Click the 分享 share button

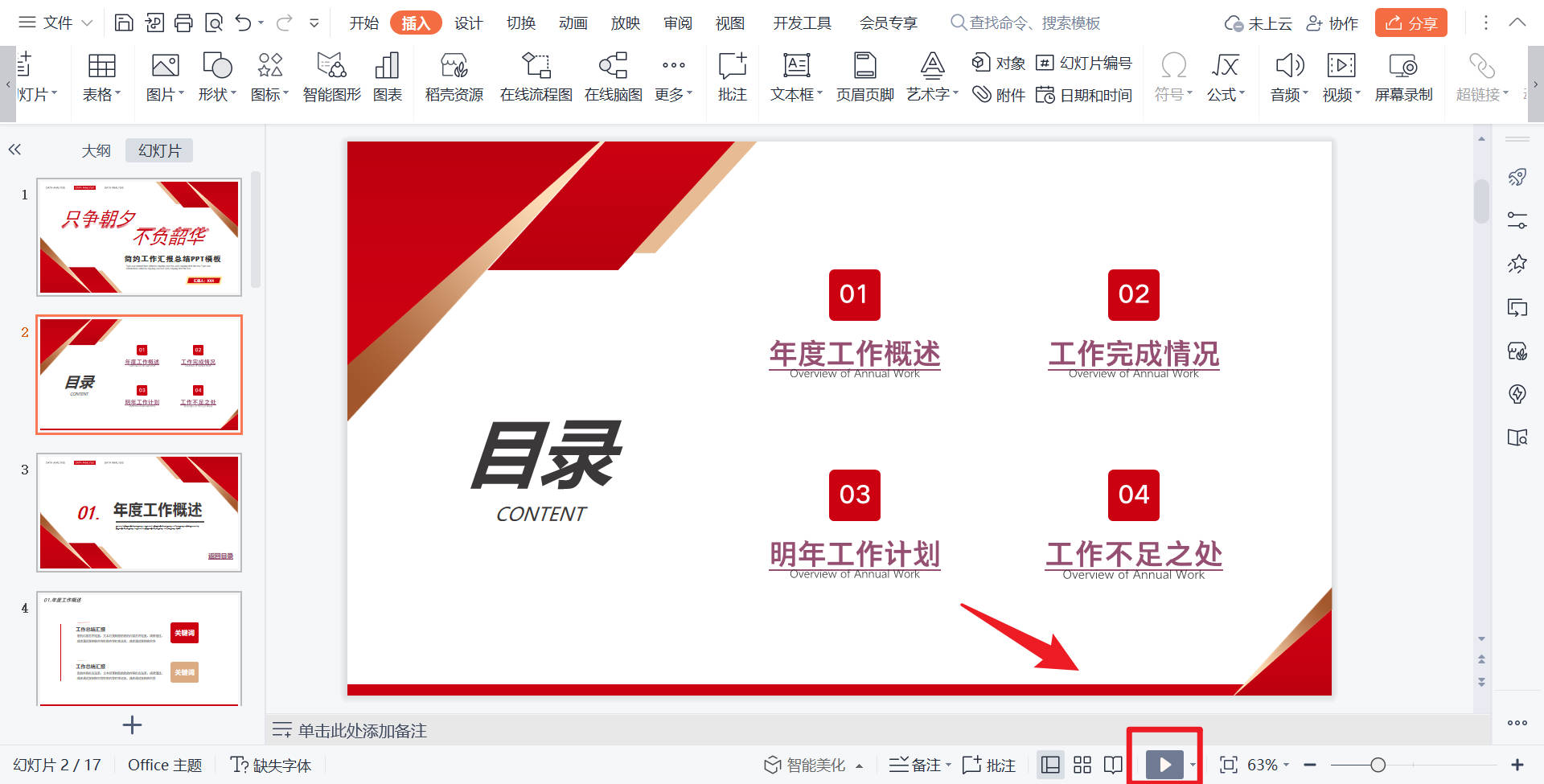coord(1411,23)
